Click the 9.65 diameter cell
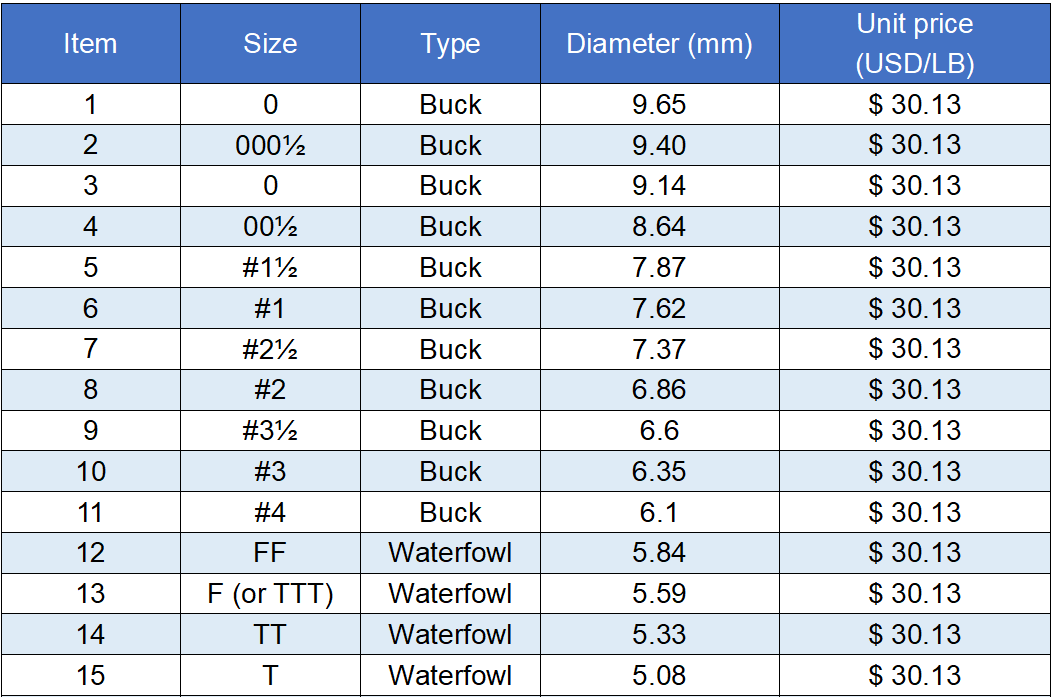1052x697 pixels. (660, 105)
